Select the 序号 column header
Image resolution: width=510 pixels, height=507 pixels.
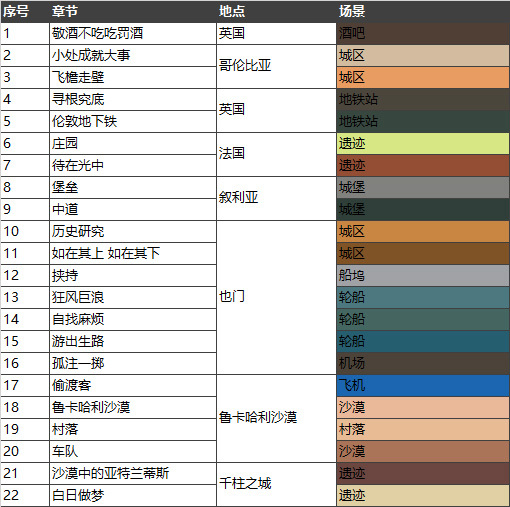(25, 11)
